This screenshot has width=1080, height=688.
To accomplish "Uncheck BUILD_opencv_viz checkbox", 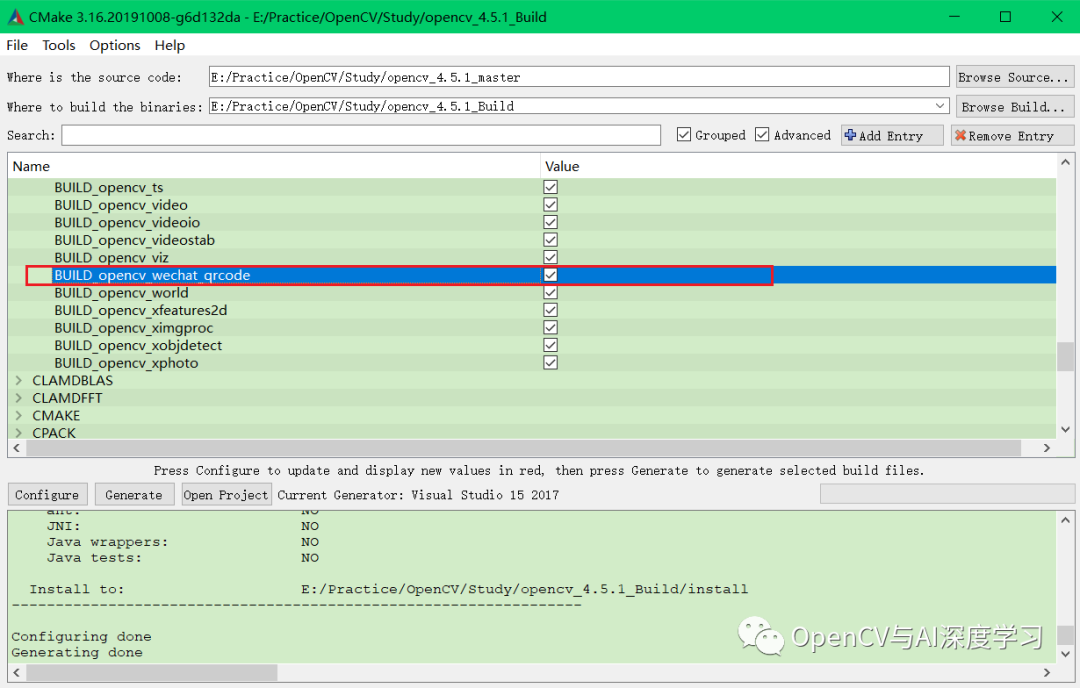I will click(x=550, y=257).
